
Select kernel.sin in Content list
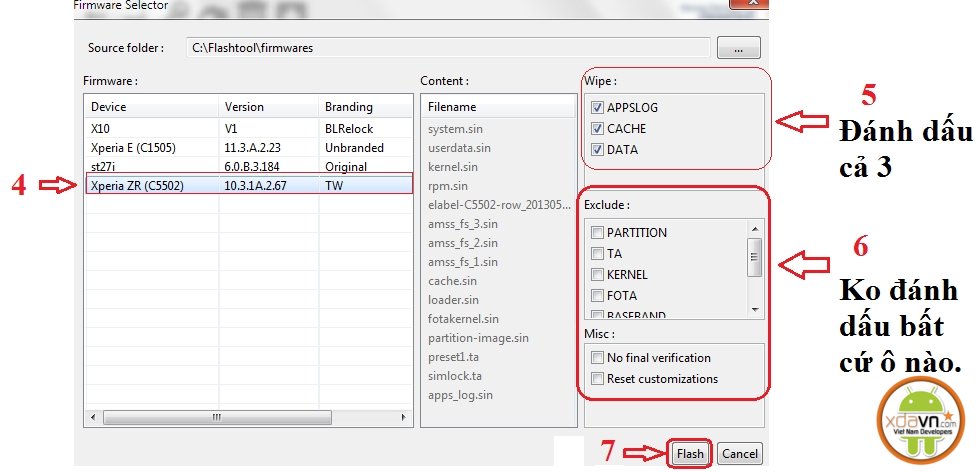[453, 167]
